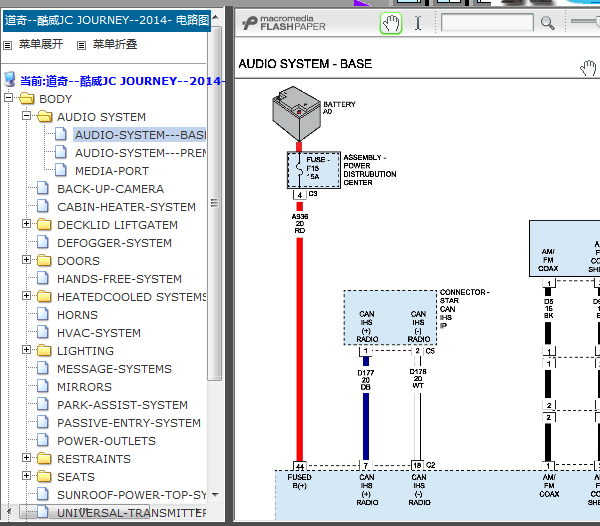Focus the FlashPaper search text field

(487, 23)
